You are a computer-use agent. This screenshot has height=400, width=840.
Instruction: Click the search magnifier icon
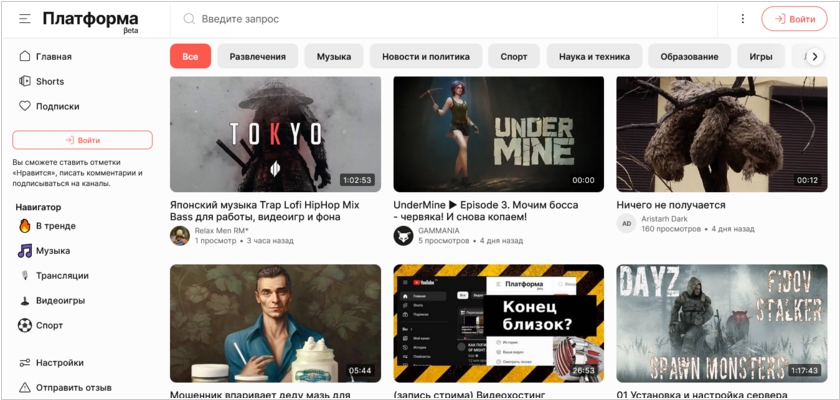[x=189, y=19]
